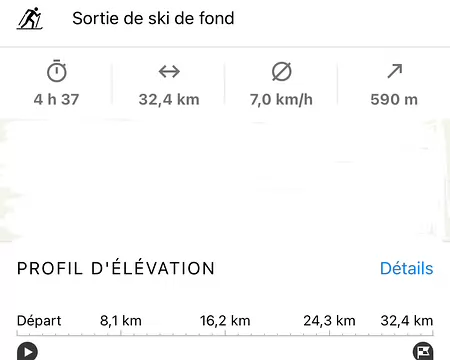Screen dimensions: 450x360
Task: Open the map preview area
Action: 225,180
